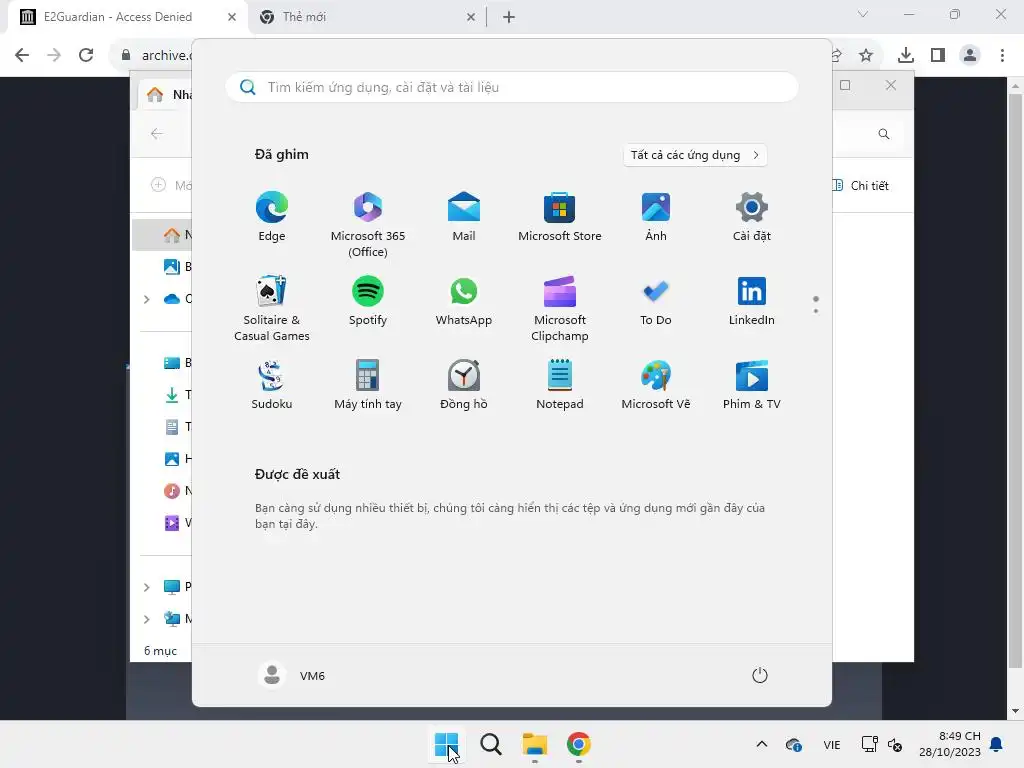Open the VM6 user account menu

click(291, 675)
